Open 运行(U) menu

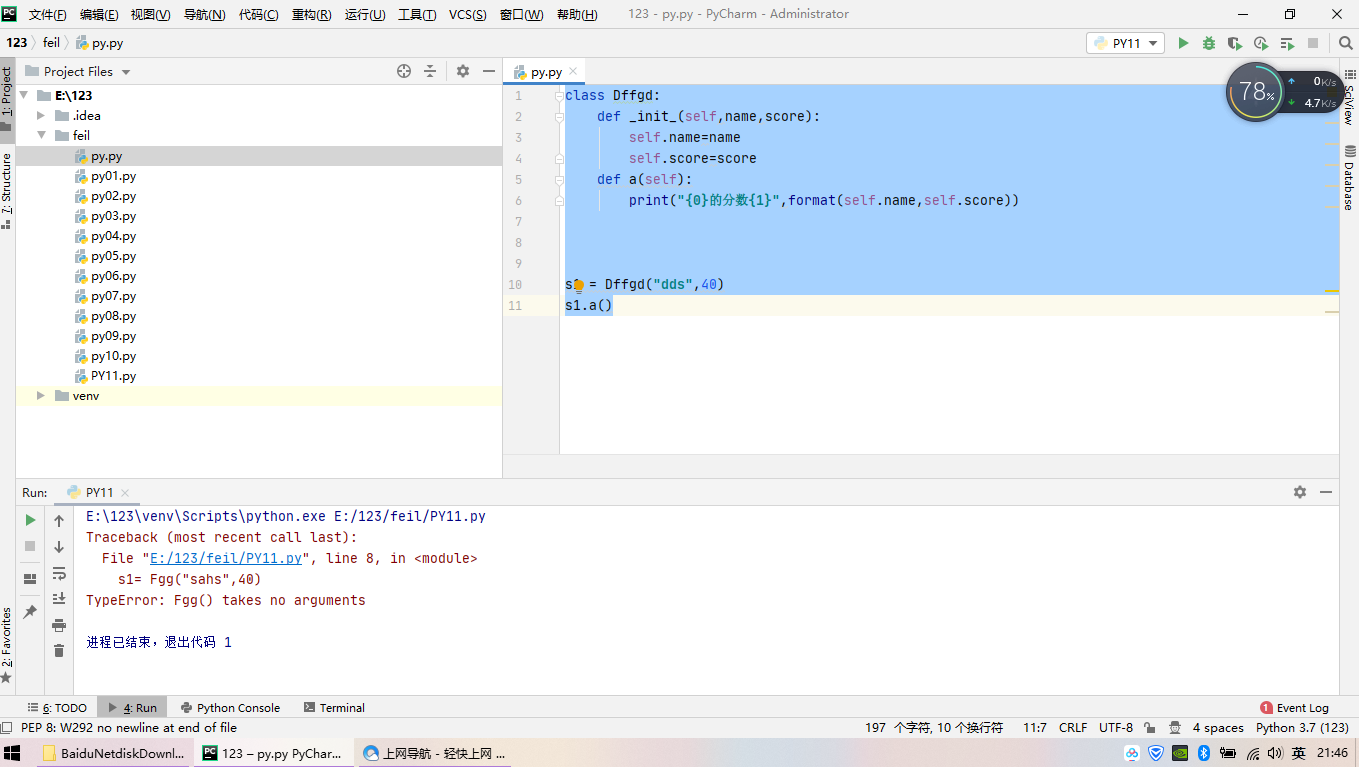pyautogui.click(x=365, y=14)
